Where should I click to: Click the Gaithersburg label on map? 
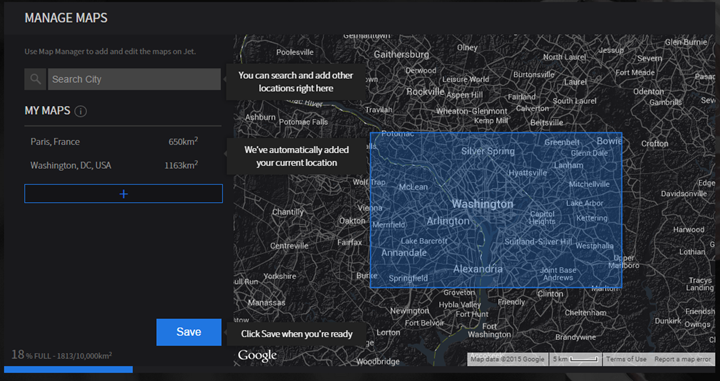tap(401, 54)
